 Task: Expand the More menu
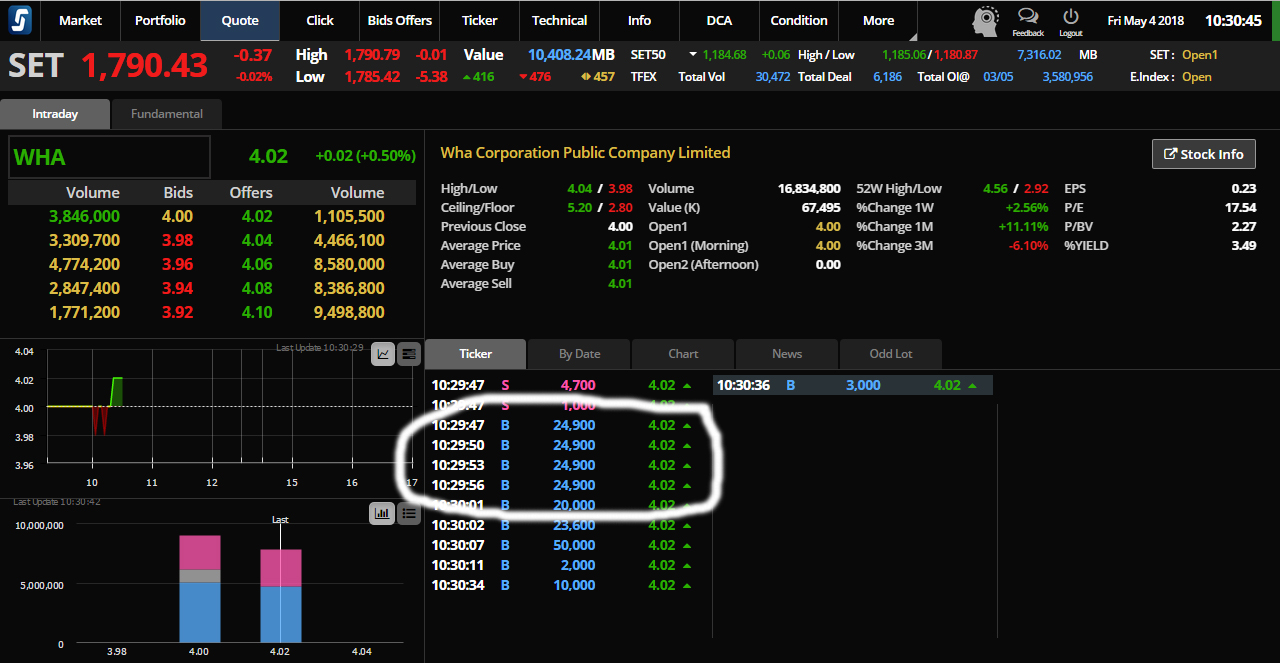879,20
